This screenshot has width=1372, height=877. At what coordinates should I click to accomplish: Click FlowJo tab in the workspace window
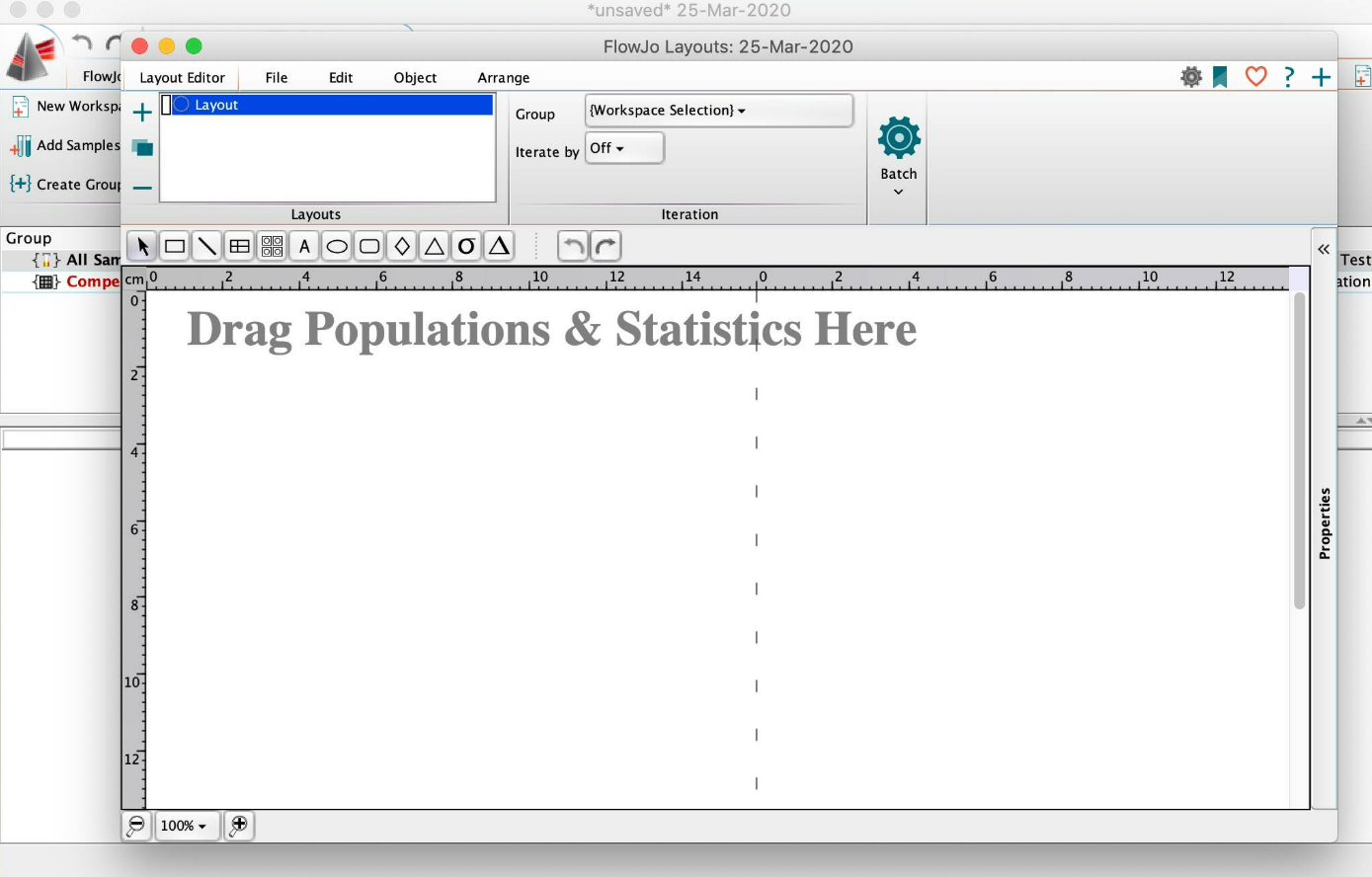pos(100,76)
